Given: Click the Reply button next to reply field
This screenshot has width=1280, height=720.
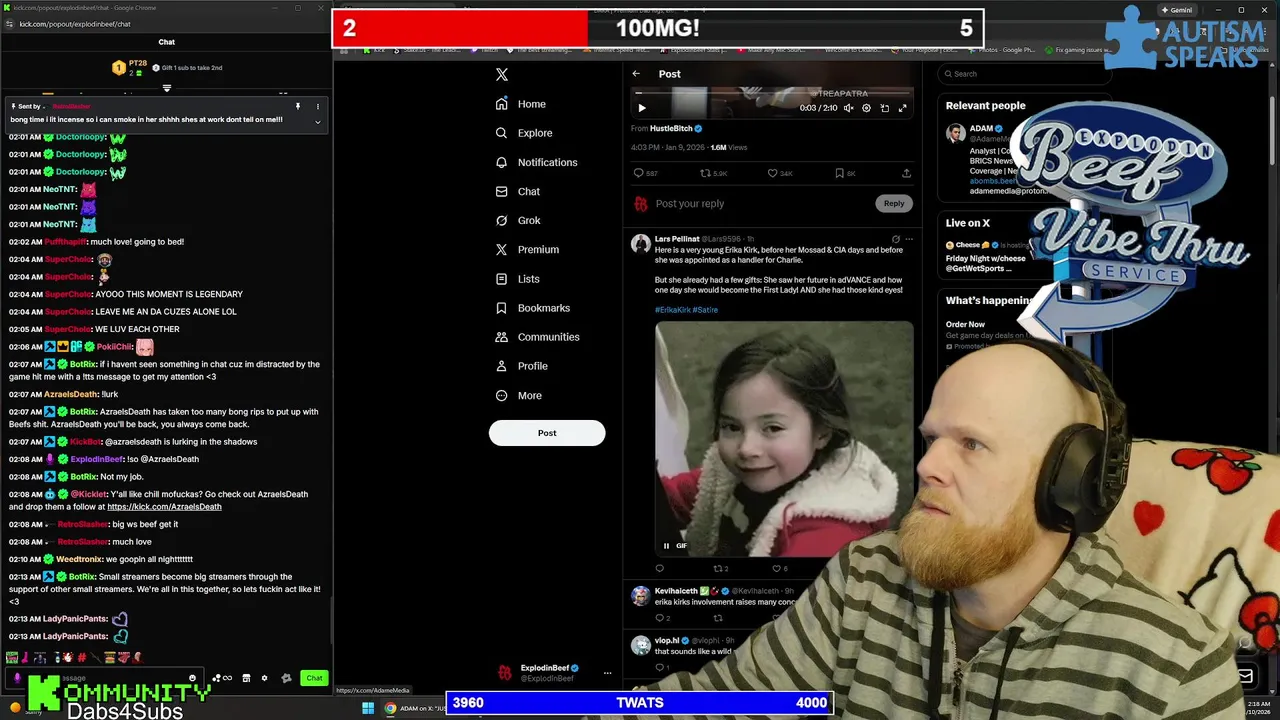Looking at the screenshot, I should (893, 203).
